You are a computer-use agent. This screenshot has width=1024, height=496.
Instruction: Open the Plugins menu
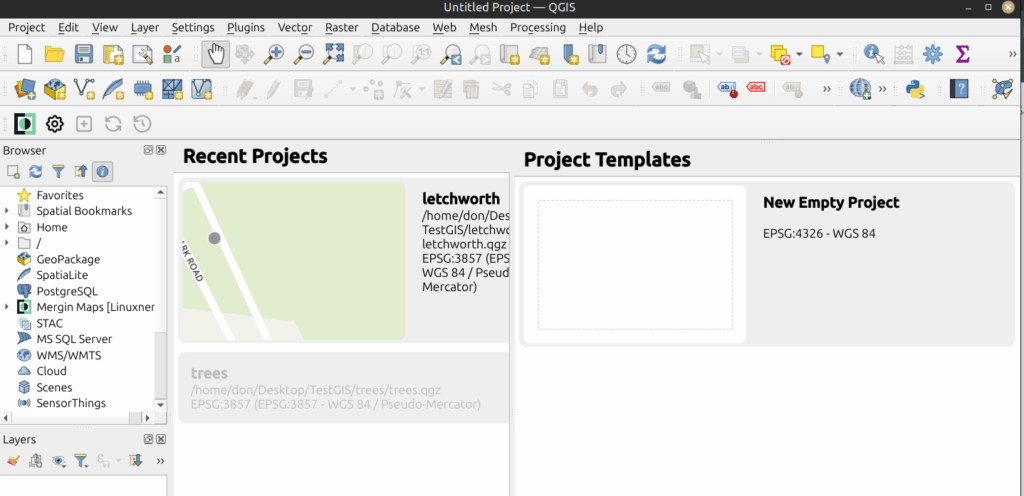pyautogui.click(x=246, y=27)
